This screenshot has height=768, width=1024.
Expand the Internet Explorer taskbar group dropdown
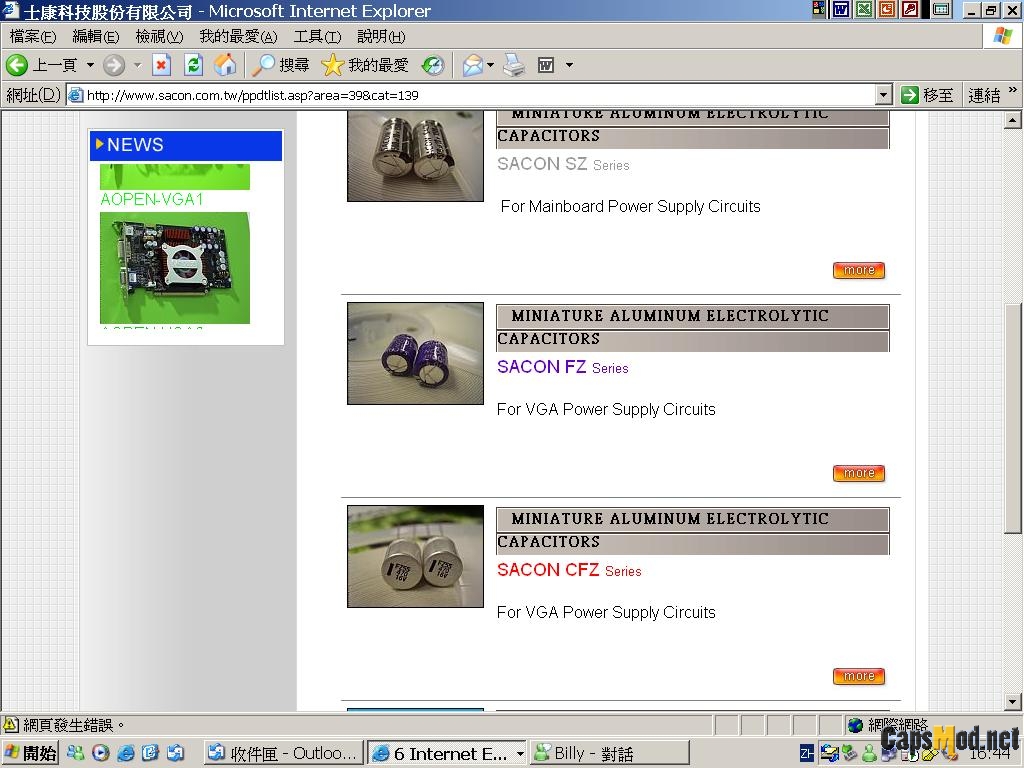coord(519,753)
